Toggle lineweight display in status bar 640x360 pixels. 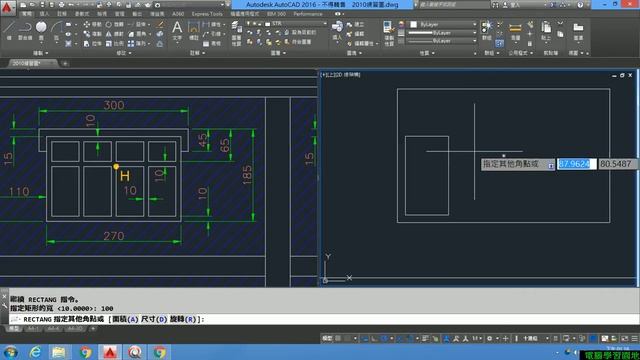pyautogui.click(x=425, y=338)
